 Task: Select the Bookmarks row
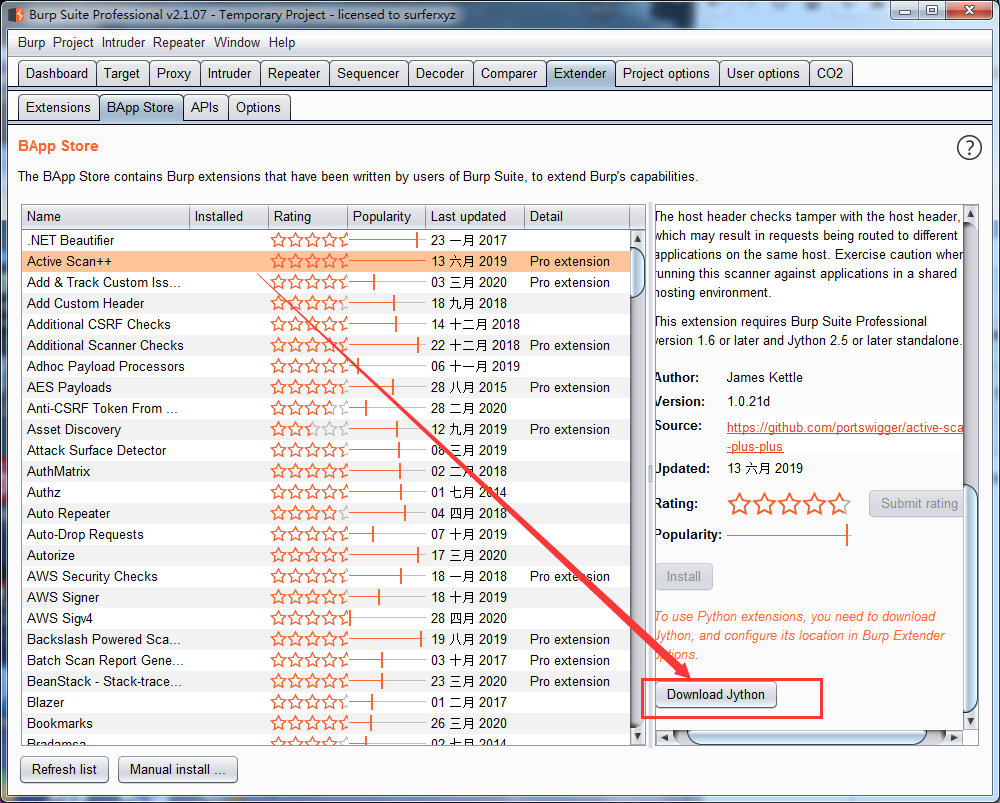[326, 724]
